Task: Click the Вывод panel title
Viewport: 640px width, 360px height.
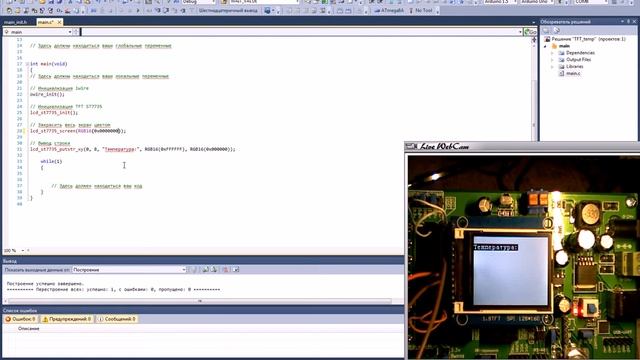Action: point(10,261)
